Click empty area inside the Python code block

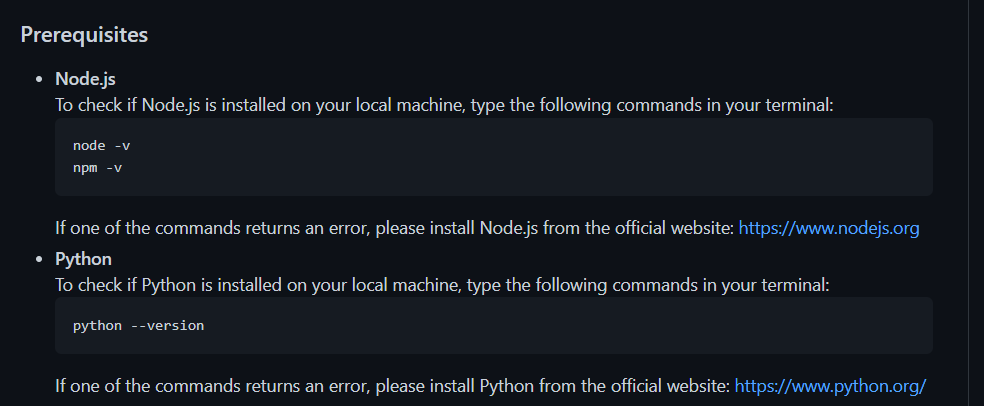(565, 326)
